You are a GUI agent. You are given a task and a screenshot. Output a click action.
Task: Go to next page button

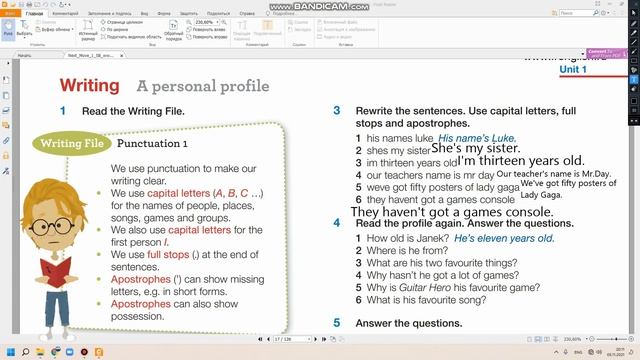(316, 339)
